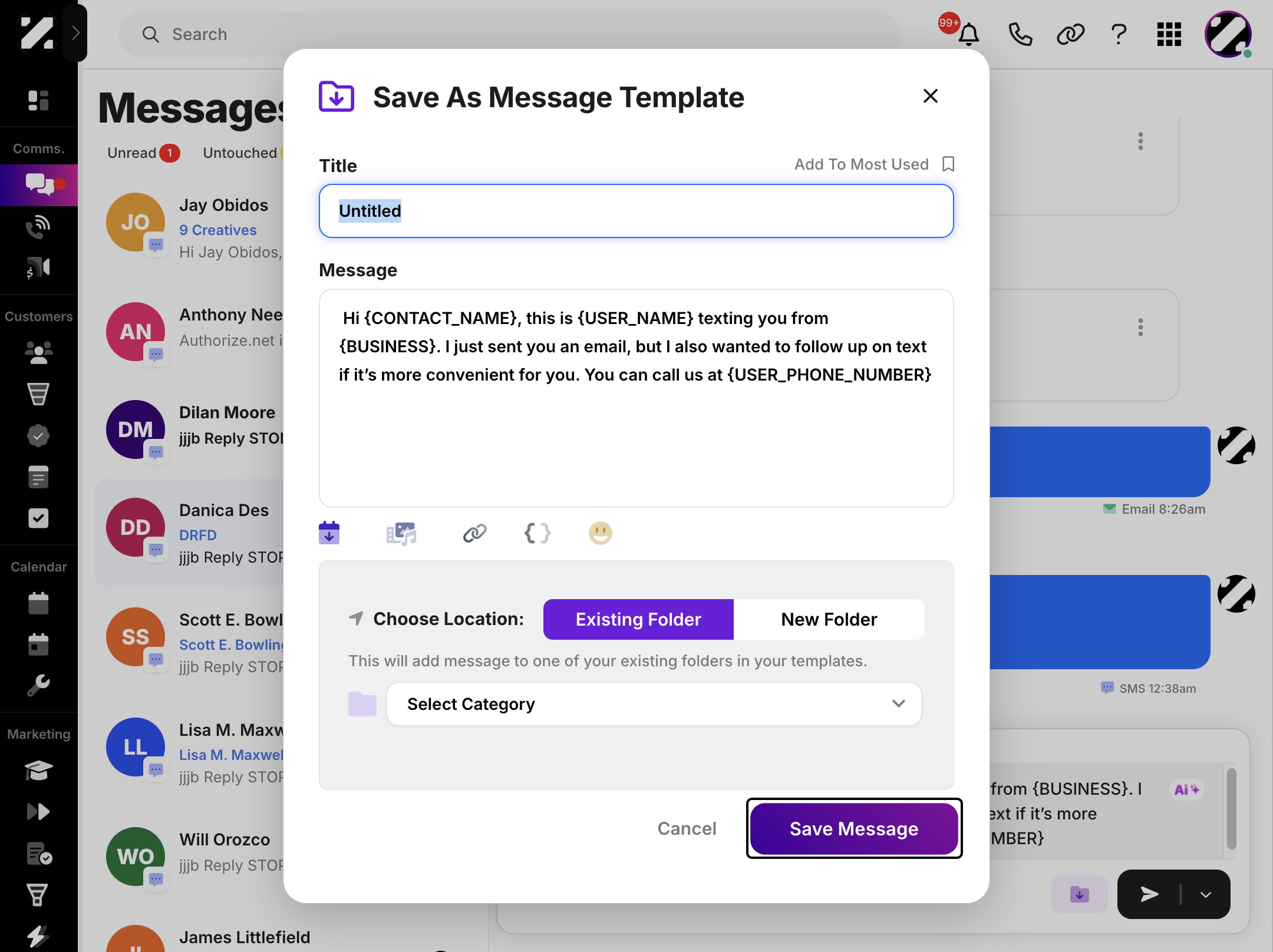Open the form check icon in sidebar
The image size is (1273, 952).
tap(39, 854)
